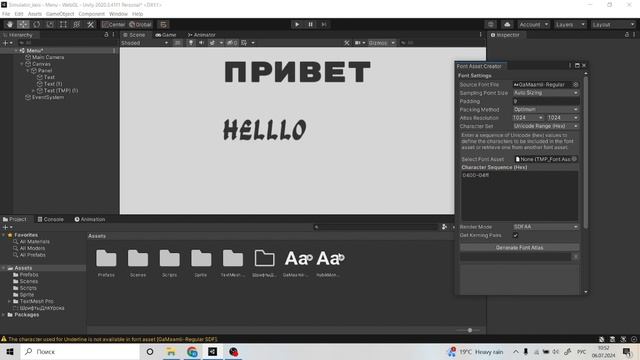Open the Cloud services icon
Viewport: 640px width, 360px height.
(x=507, y=24)
